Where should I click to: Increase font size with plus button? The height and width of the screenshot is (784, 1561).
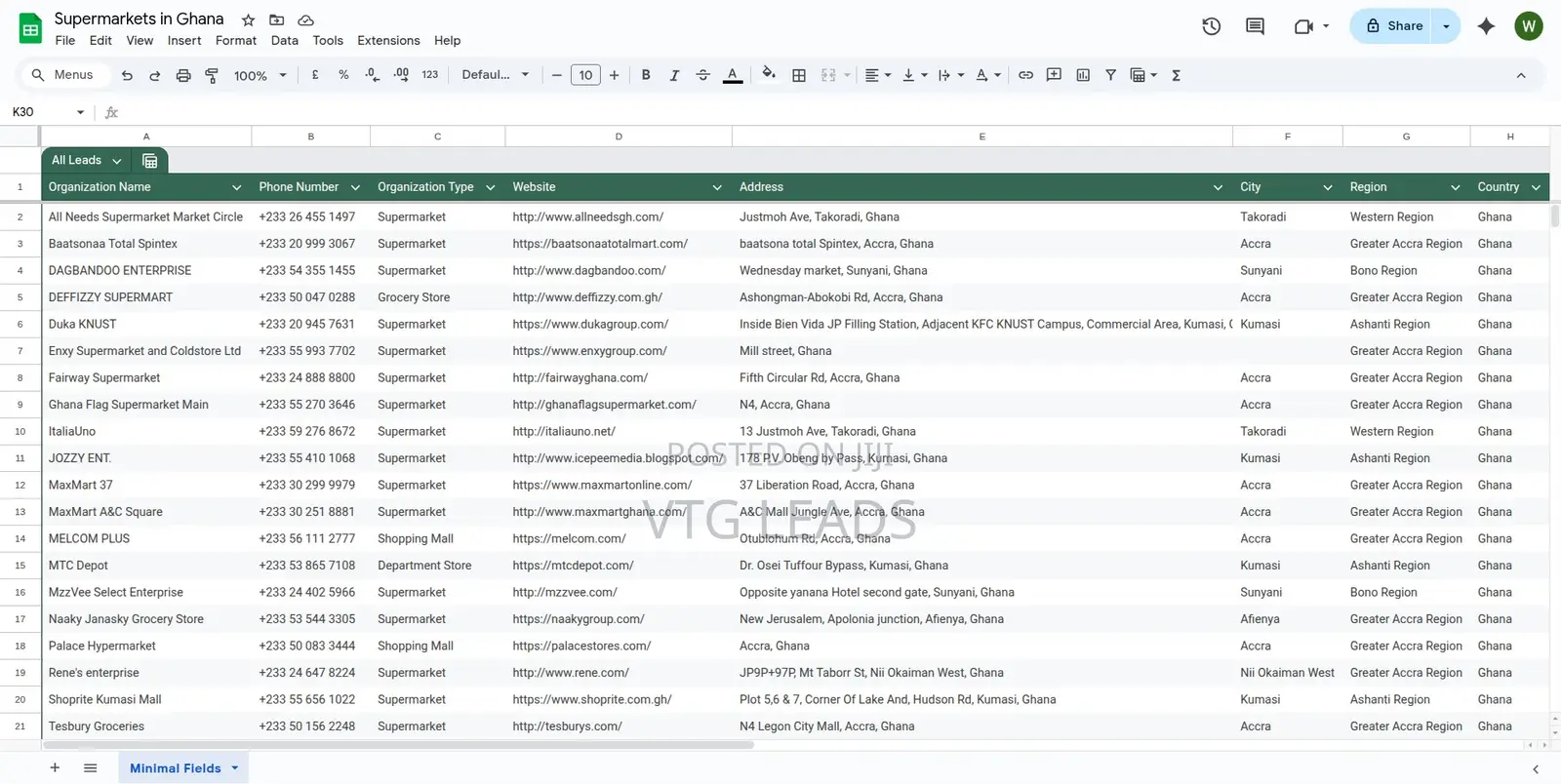point(614,75)
